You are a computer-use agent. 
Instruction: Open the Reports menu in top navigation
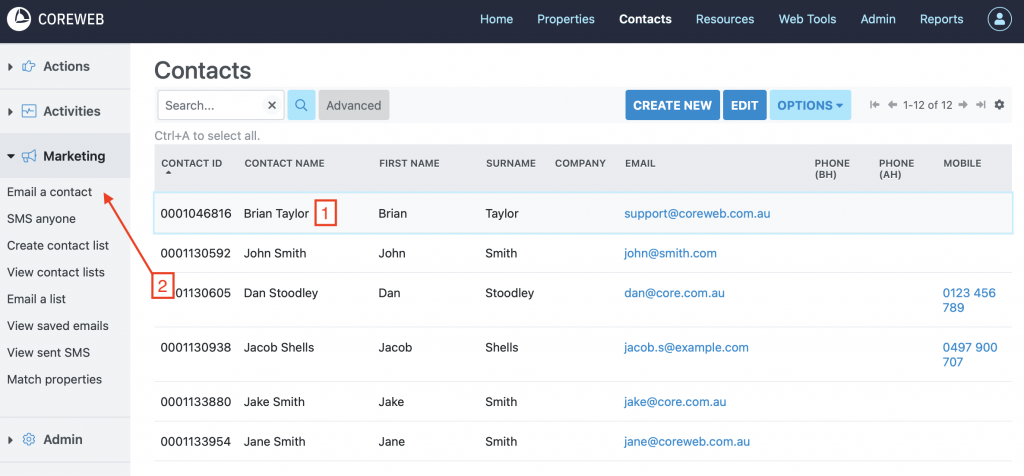coord(941,19)
